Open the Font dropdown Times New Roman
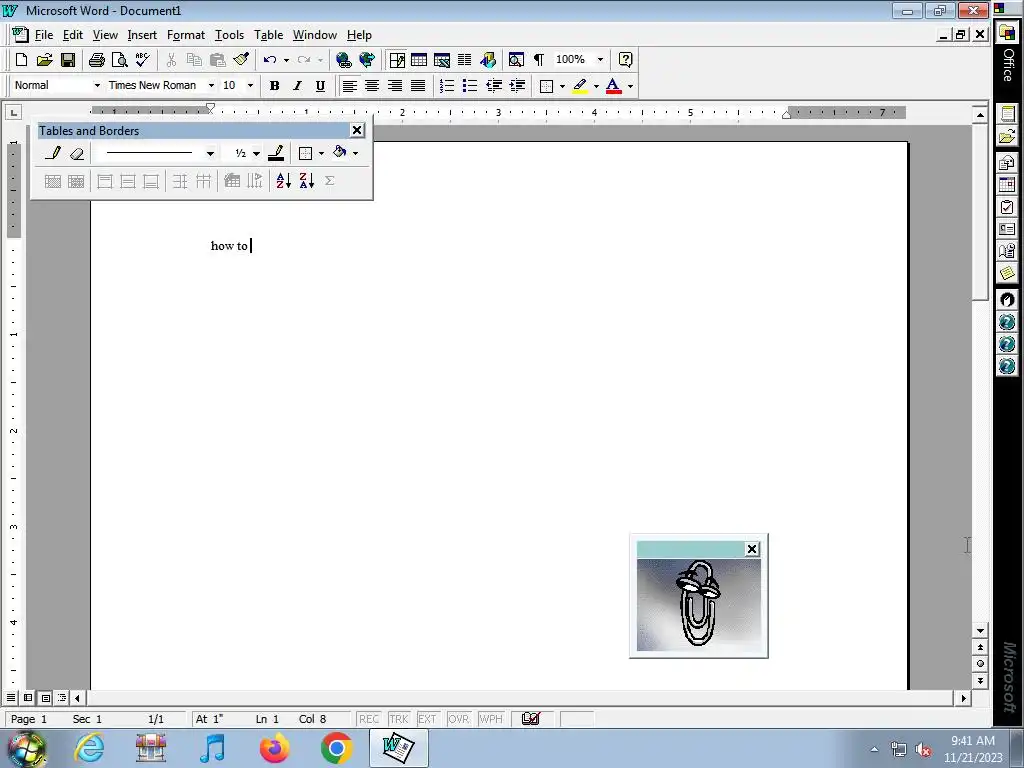The image size is (1024, 768). (x=211, y=86)
